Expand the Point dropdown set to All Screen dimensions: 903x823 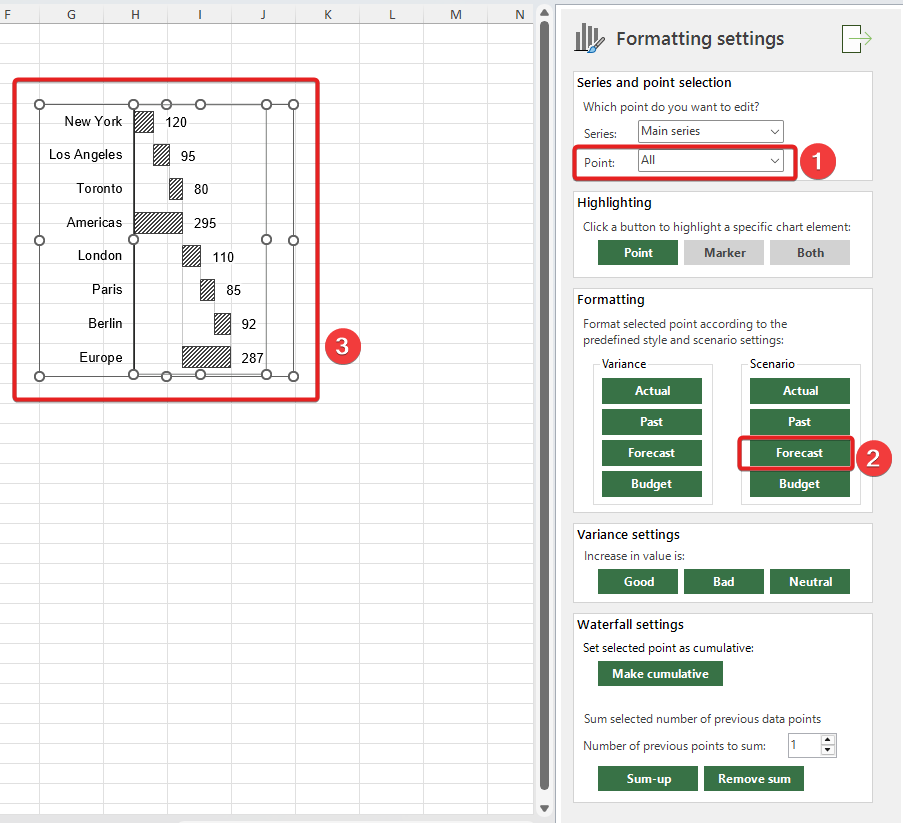(x=710, y=160)
